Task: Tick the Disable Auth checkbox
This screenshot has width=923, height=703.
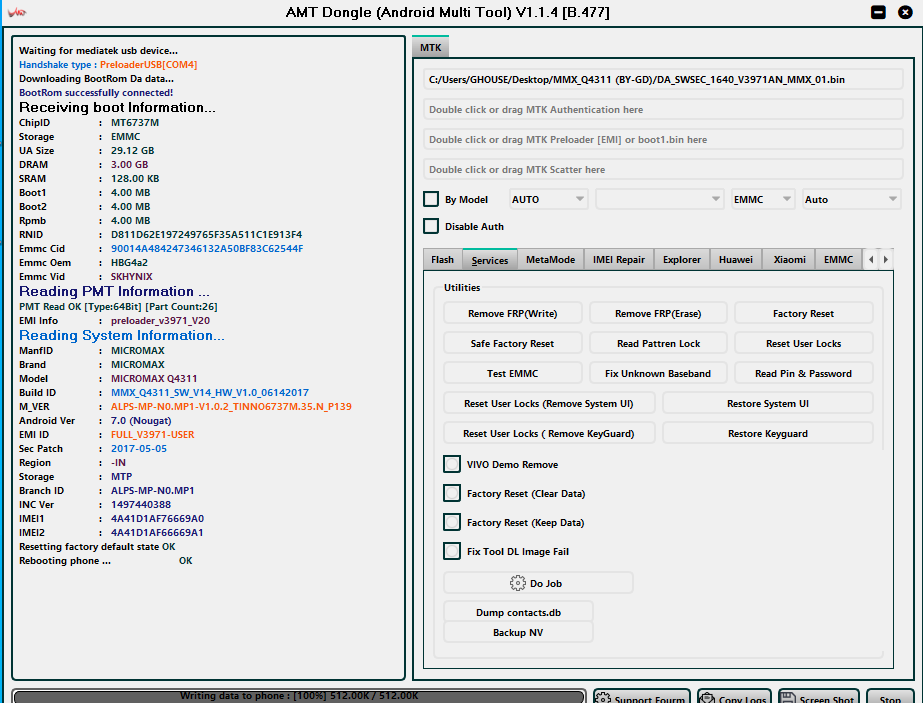Action: [431, 226]
